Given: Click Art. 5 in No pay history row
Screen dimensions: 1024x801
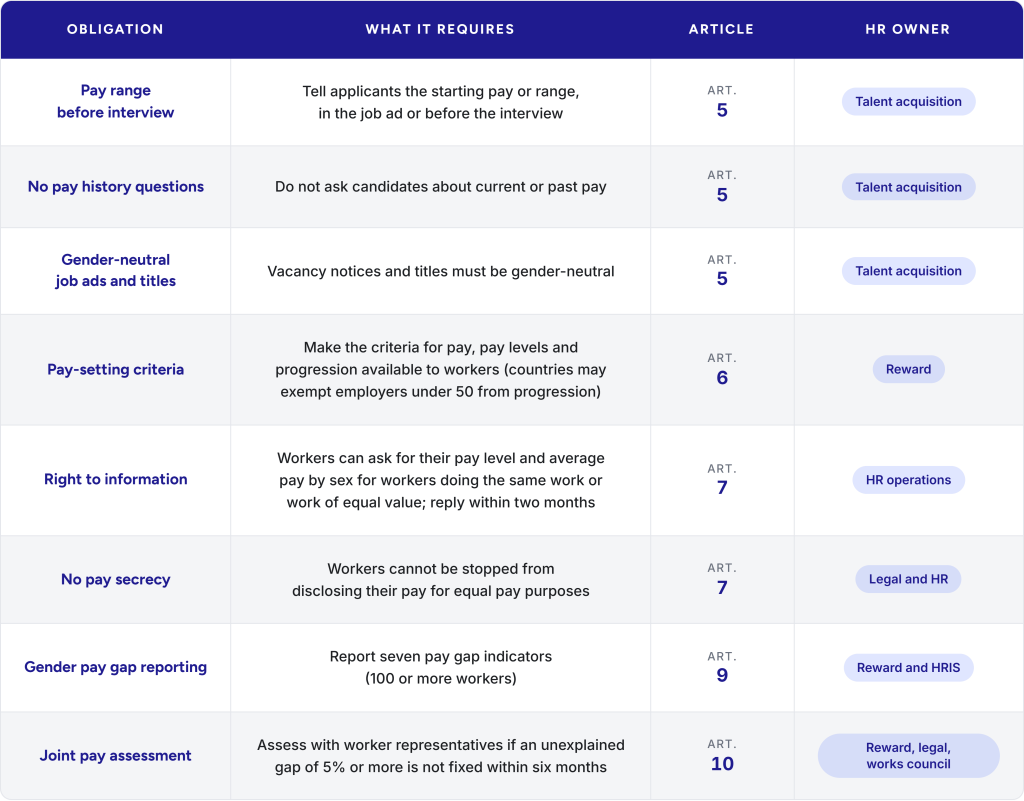Looking at the screenshot, I should pyautogui.click(x=722, y=187).
